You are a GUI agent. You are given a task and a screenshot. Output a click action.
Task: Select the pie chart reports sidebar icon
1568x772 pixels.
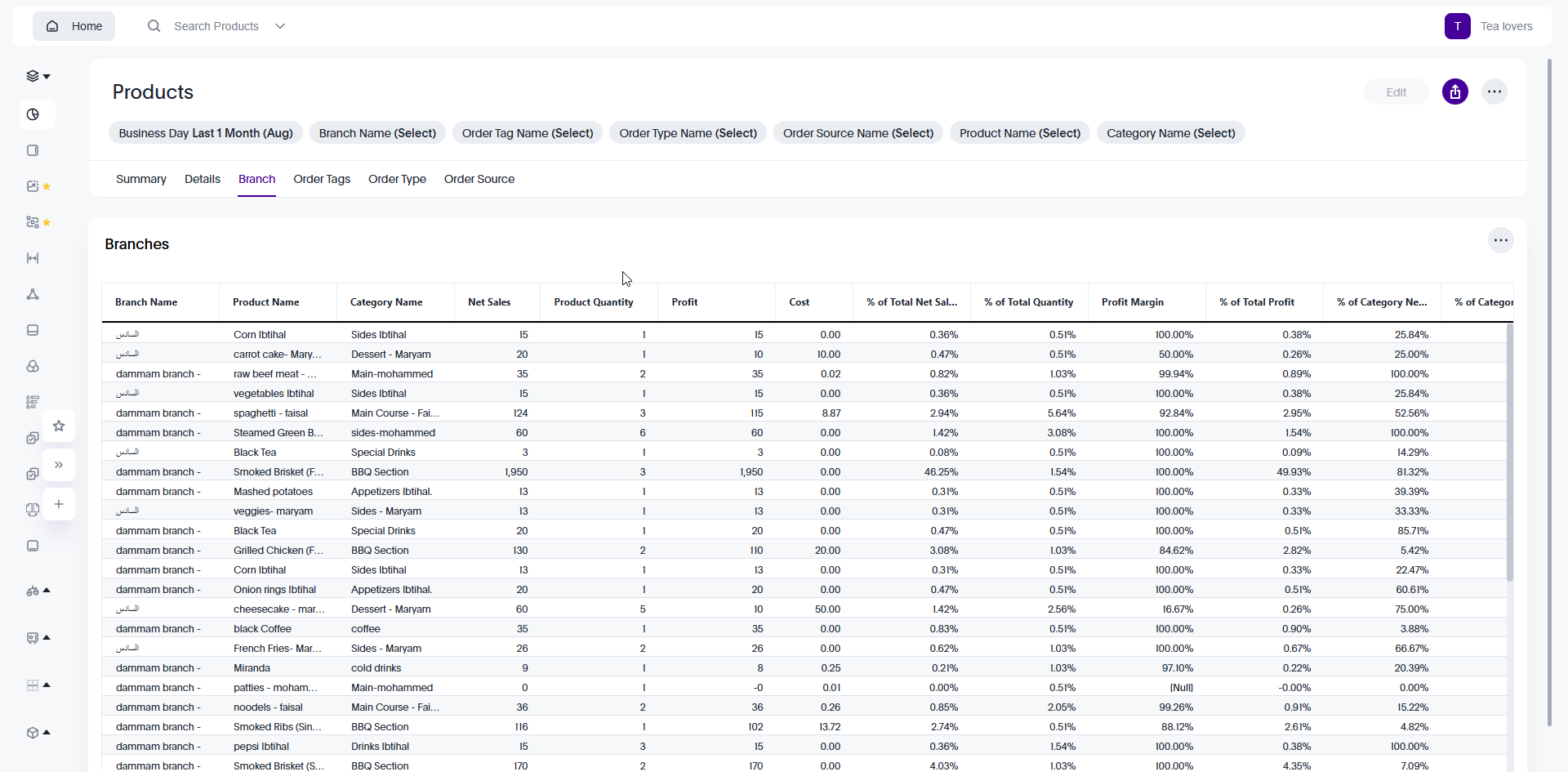(x=33, y=114)
